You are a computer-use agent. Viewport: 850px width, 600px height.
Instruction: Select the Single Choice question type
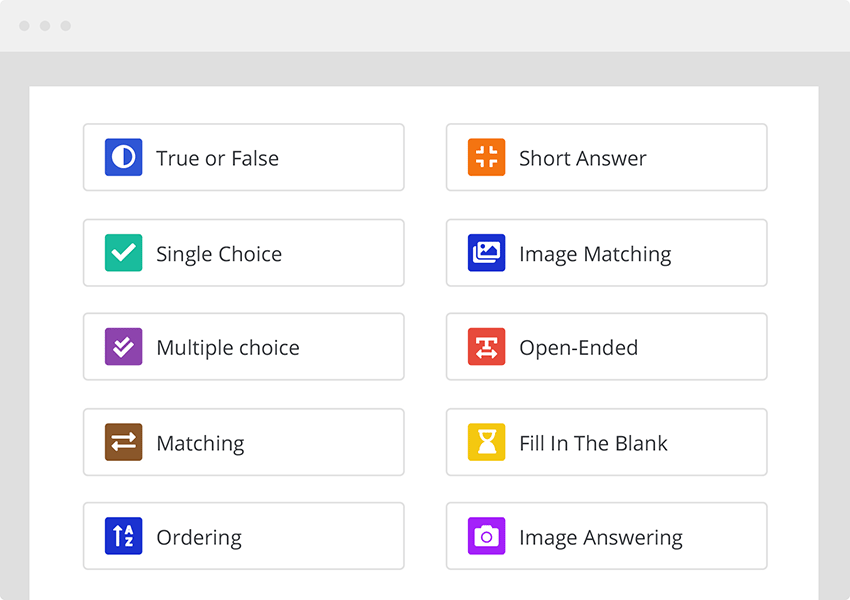[243, 252]
